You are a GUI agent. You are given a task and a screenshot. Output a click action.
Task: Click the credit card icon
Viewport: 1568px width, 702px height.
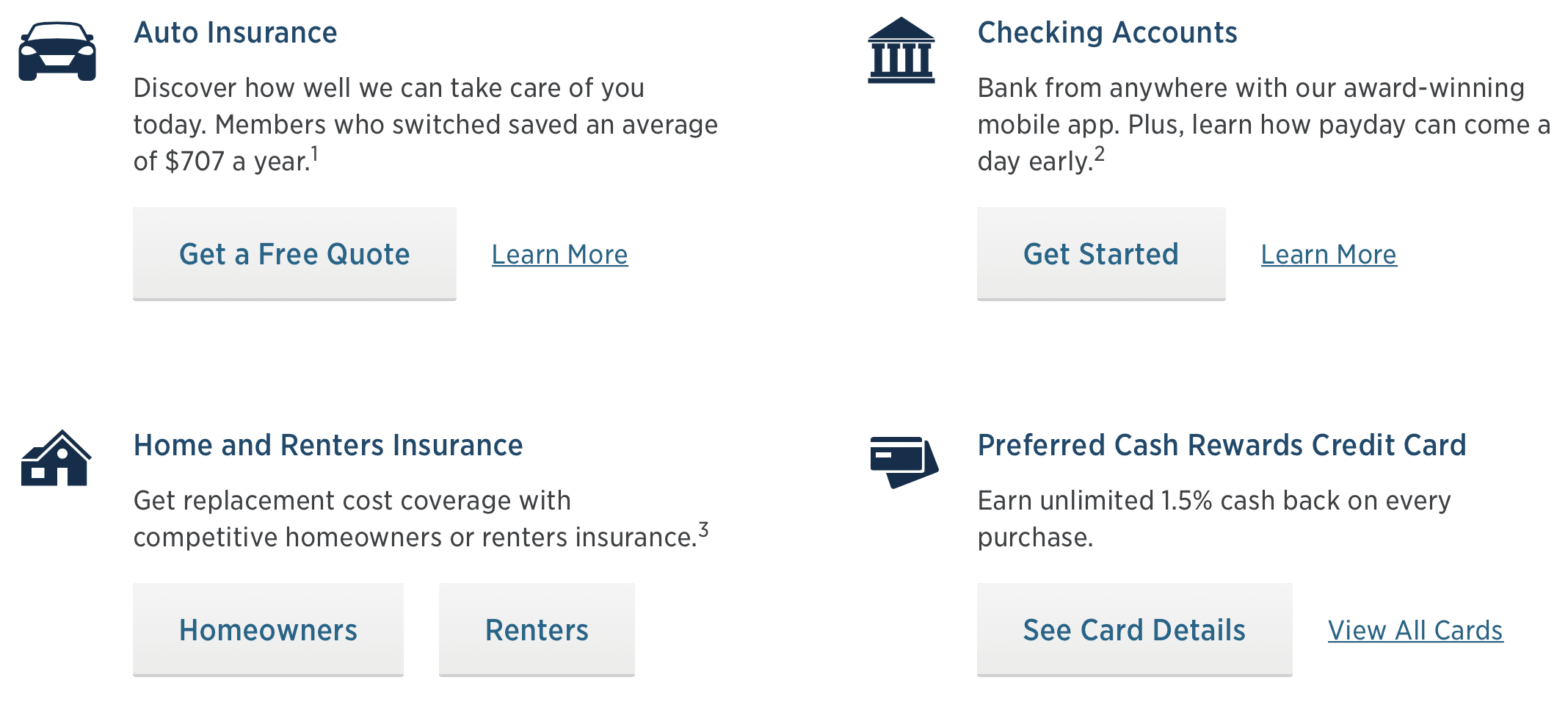tap(903, 461)
